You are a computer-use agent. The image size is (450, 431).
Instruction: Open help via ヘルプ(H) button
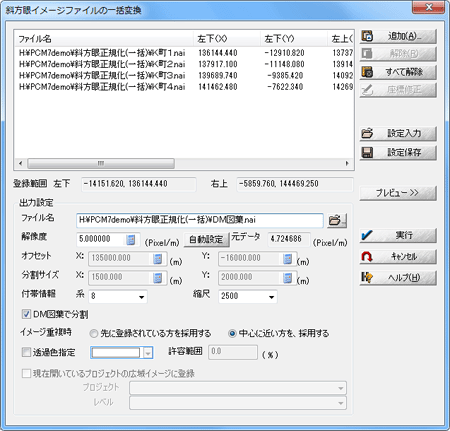pyautogui.click(x=398, y=278)
